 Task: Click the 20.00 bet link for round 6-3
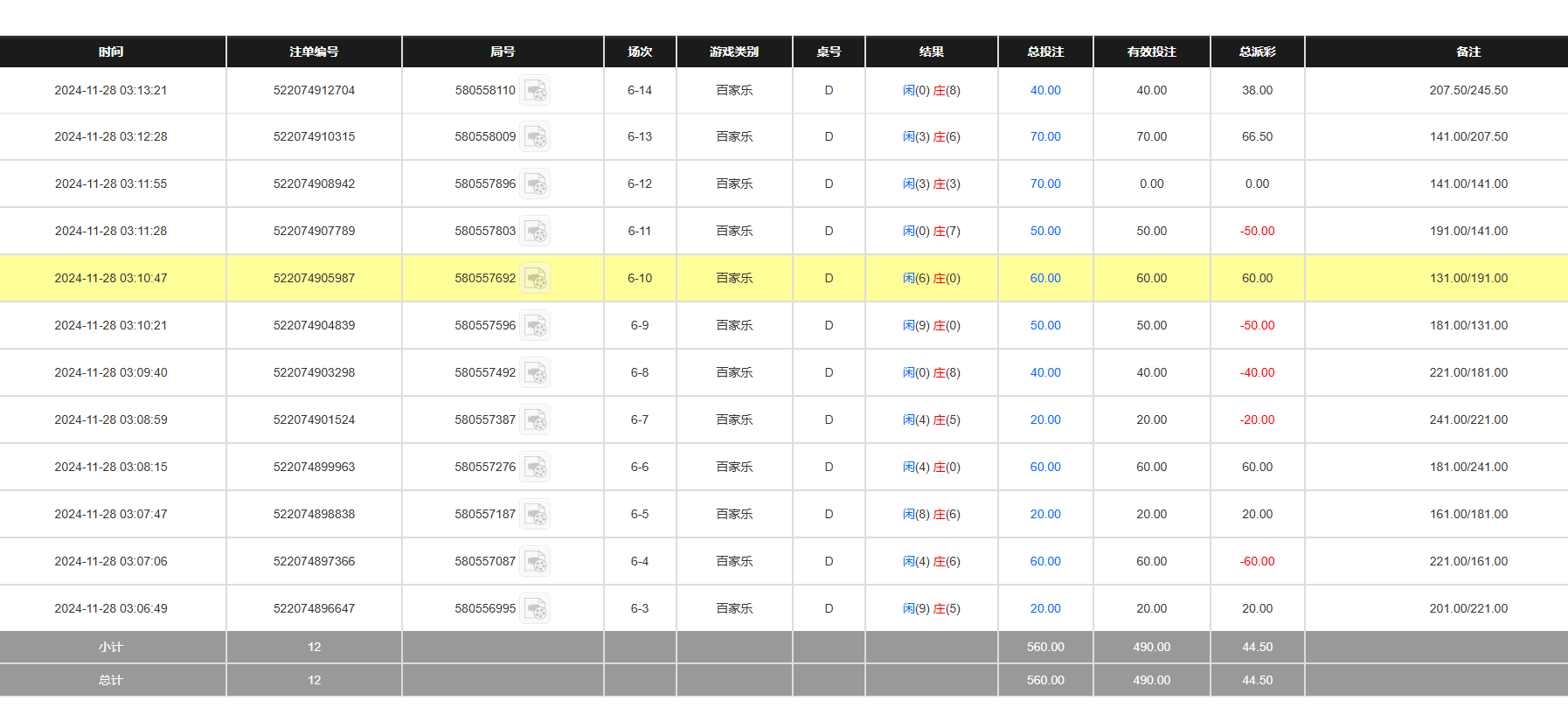coord(1044,609)
